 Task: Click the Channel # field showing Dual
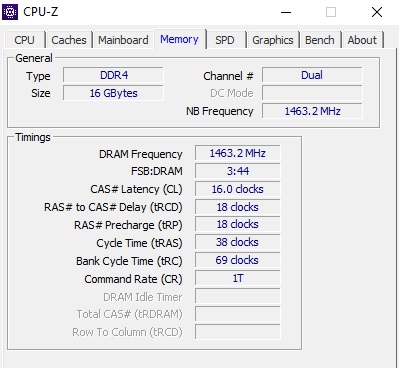point(312,75)
